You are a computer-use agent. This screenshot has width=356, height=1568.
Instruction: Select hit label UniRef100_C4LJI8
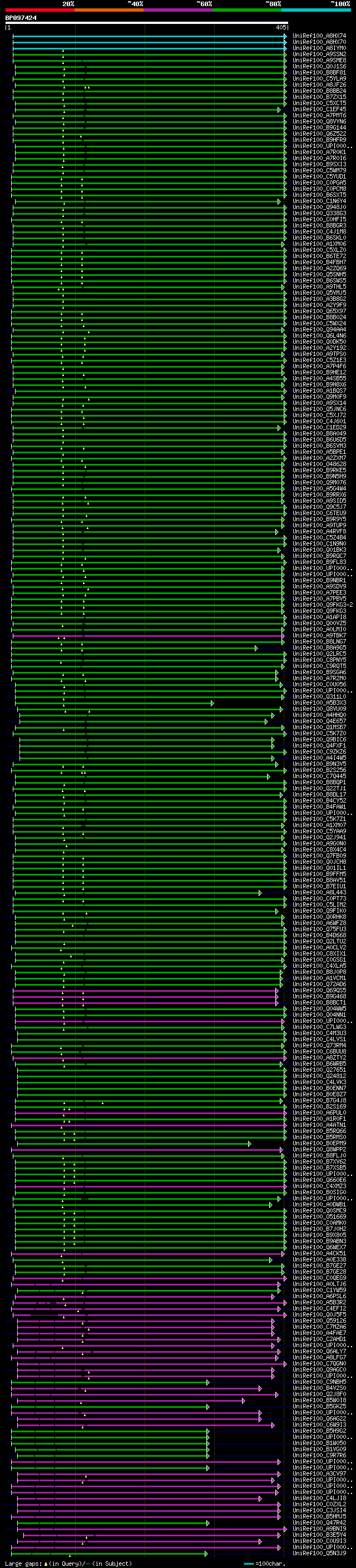point(319,1498)
